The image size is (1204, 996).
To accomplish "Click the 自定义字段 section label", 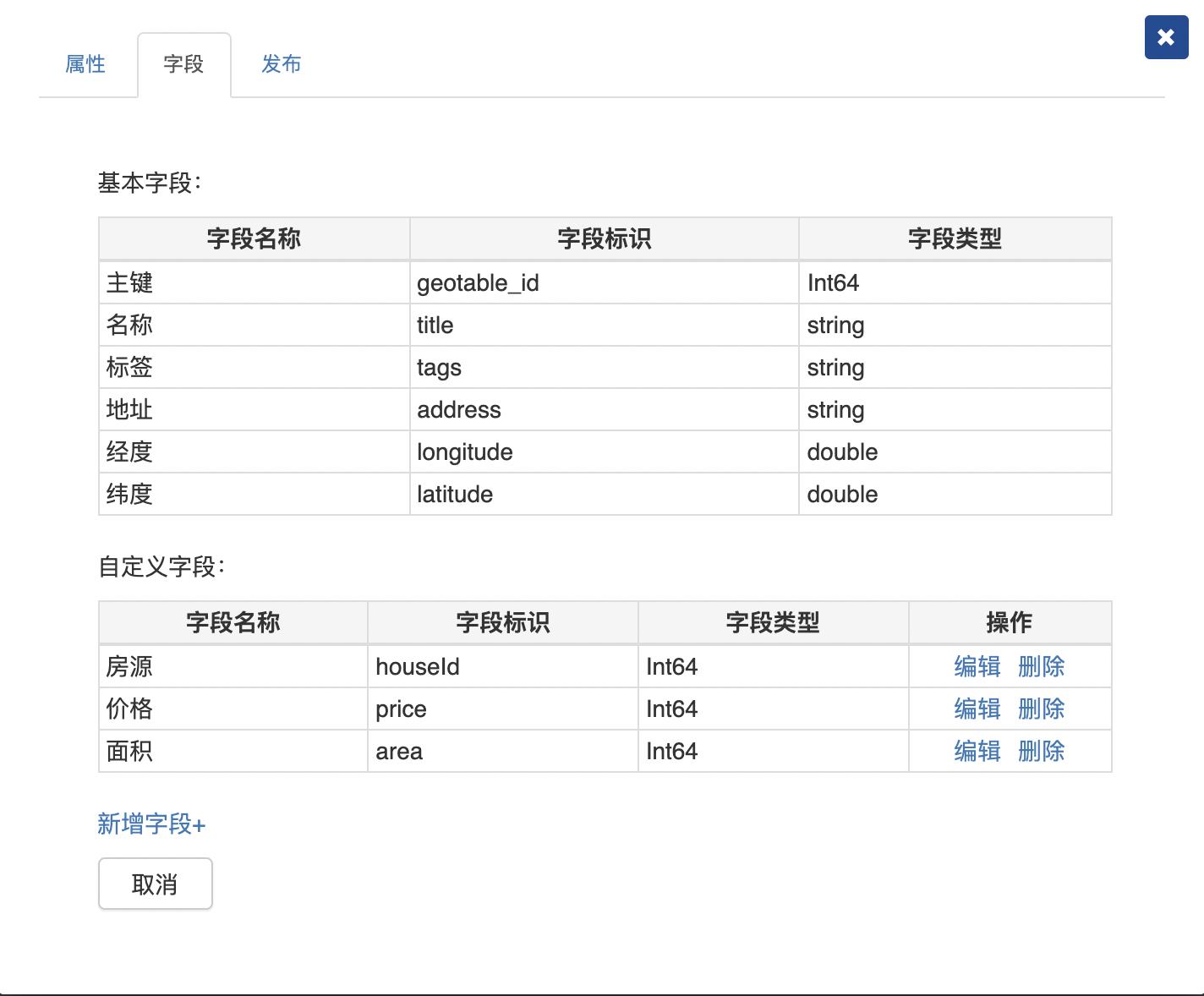I will coord(161,566).
